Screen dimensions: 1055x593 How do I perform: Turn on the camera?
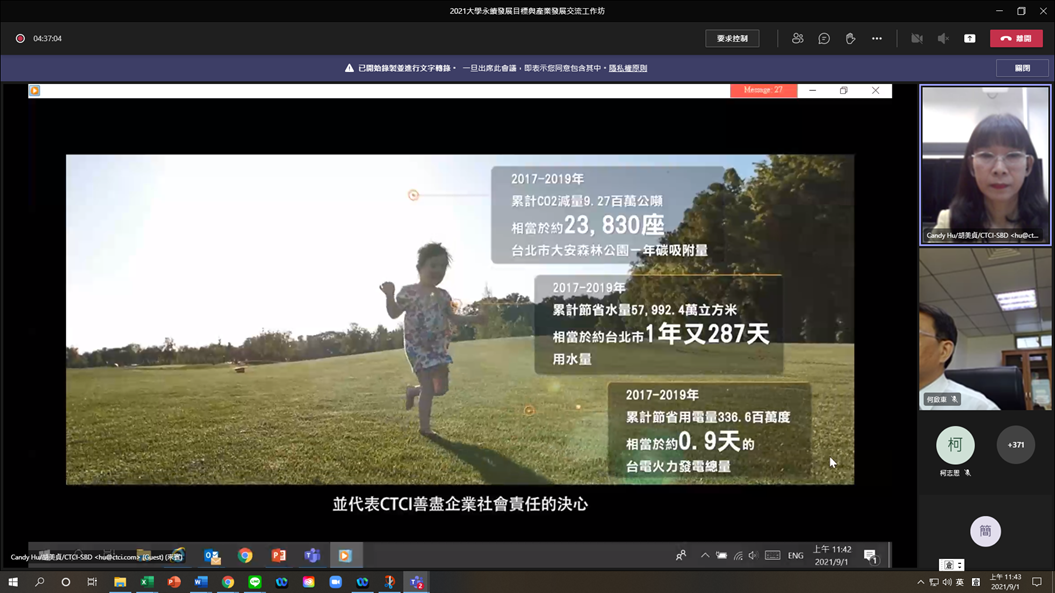916,39
